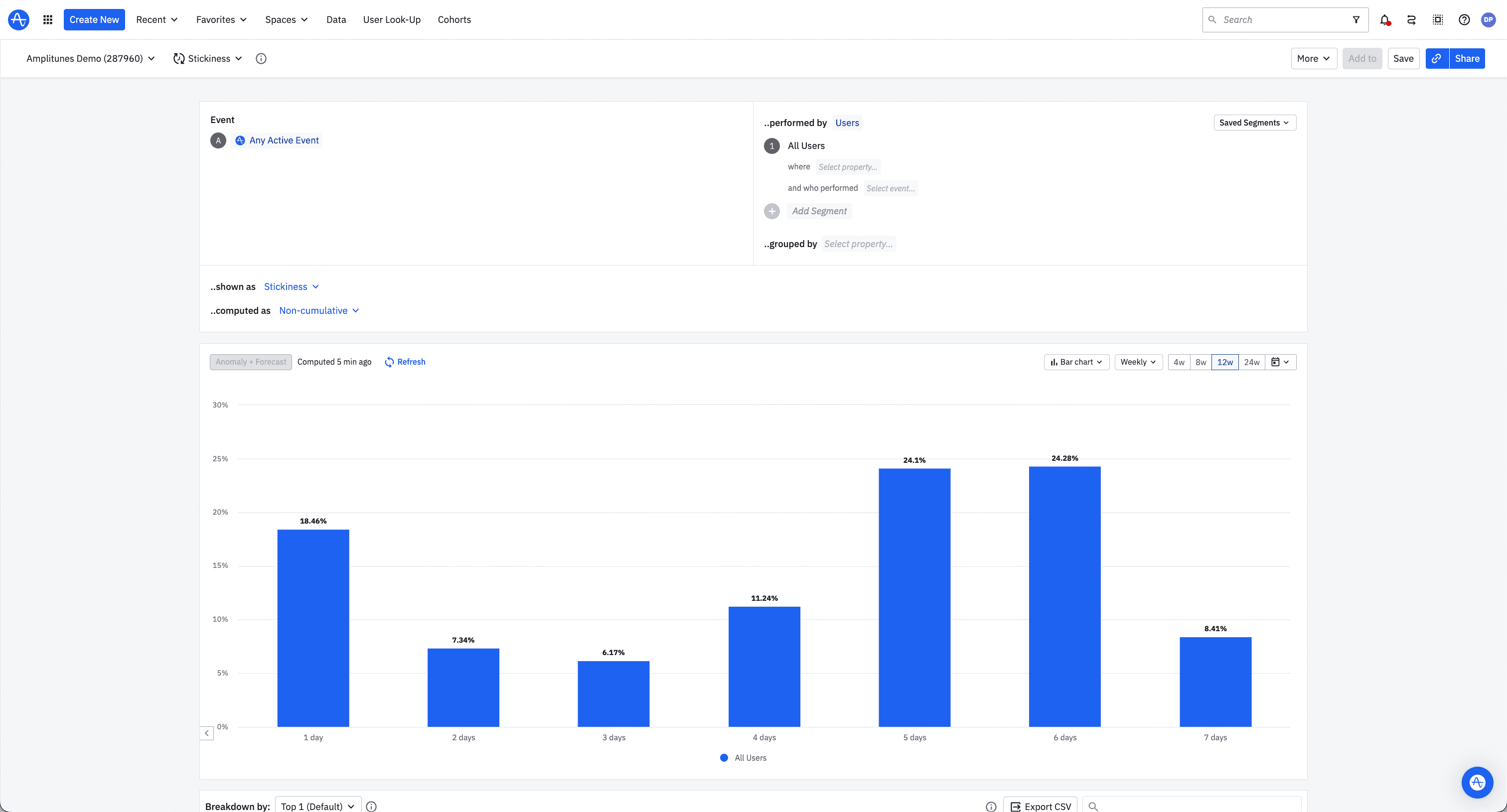
Task: Click the copy link icon beside Share
Action: pyautogui.click(x=1436, y=58)
